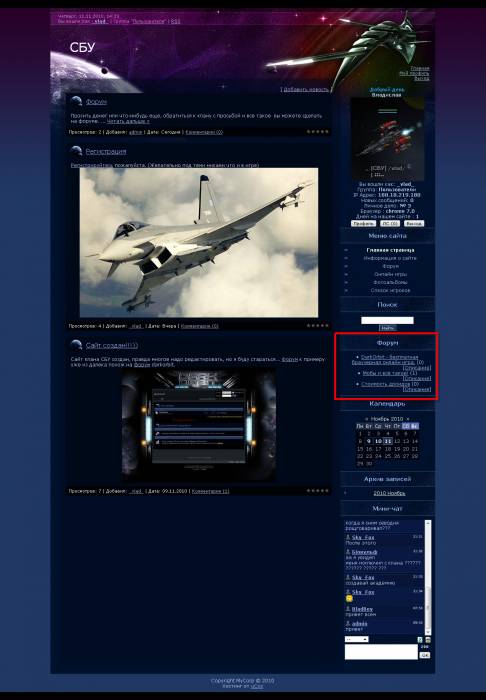Viewport: 486px width, 700px height.
Task: Rate the Форум post using its star rating
Action: click(318, 132)
